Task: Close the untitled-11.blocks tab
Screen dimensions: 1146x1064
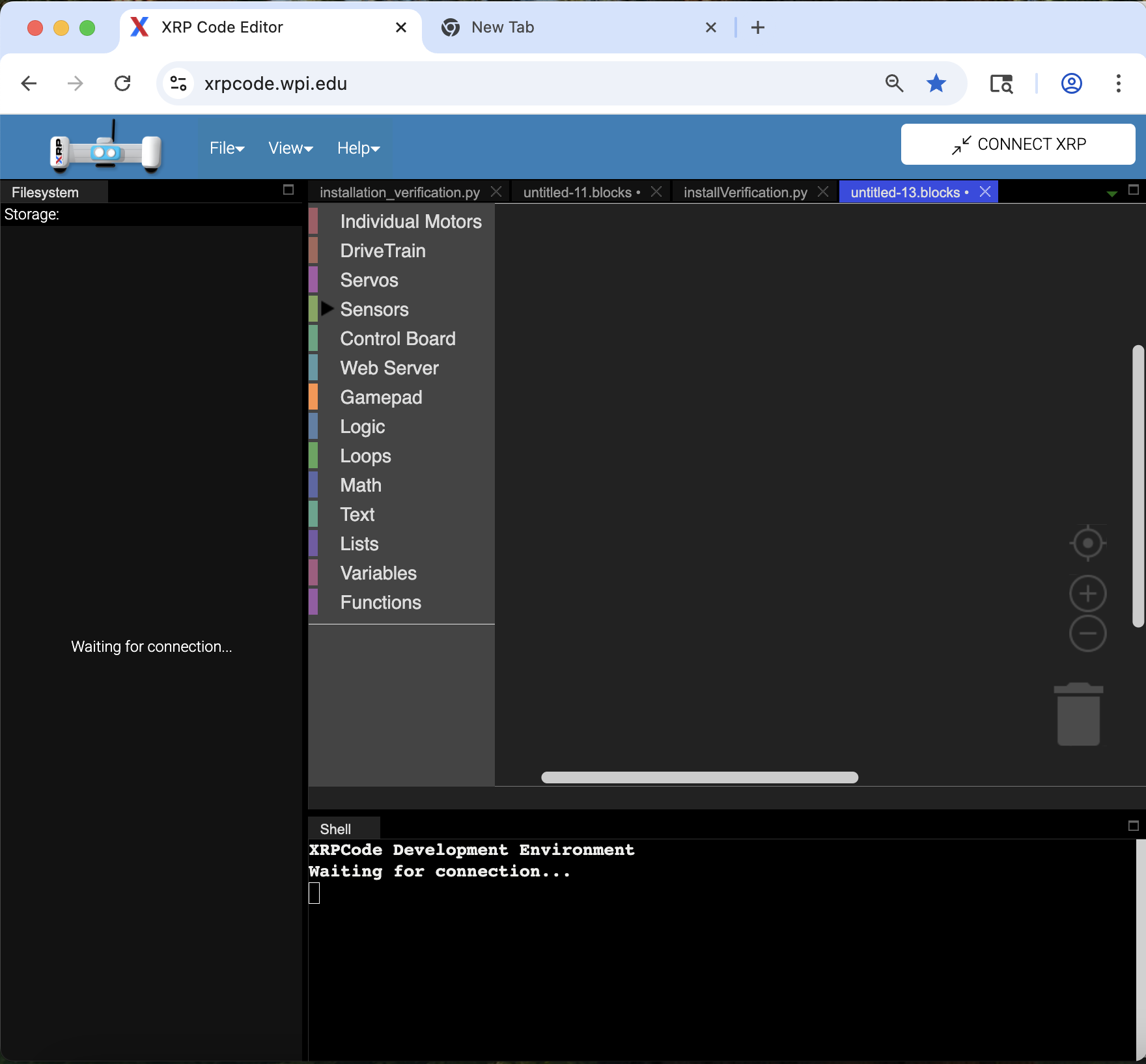Action: (x=656, y=191)
